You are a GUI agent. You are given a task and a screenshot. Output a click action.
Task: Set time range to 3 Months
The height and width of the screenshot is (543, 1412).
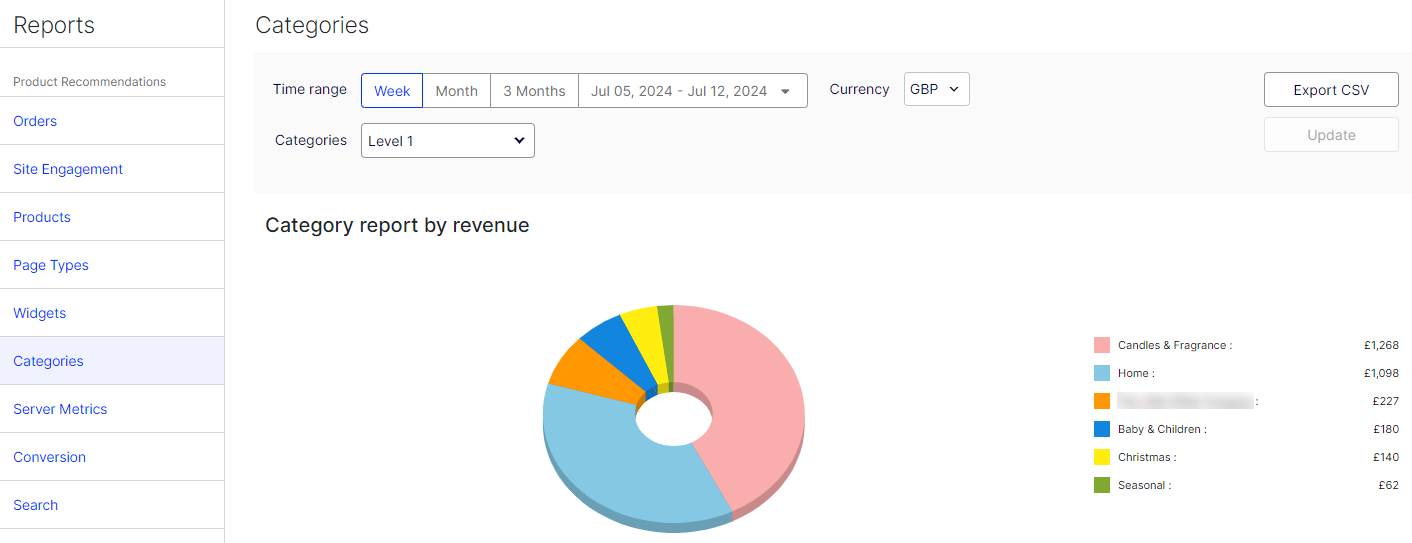point(534,91)
